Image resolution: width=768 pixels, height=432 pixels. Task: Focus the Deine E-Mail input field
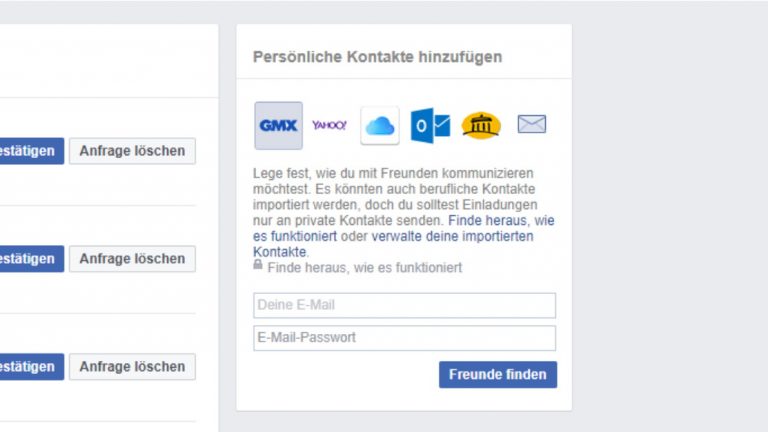point(404,305)
